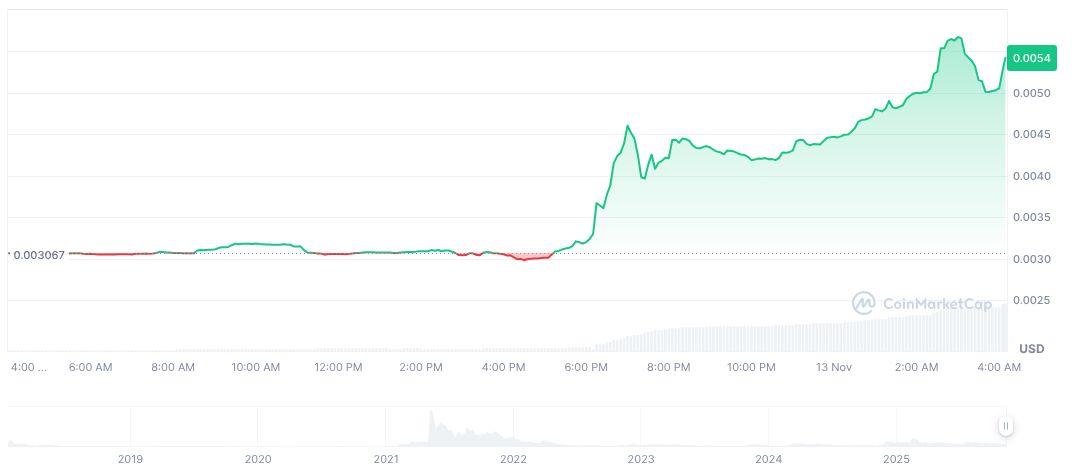Image resolution: width=1072 pixels, height=470 pixels.
Task: Click the 6:00 PM time axis label
Action: [x=586, y=368]
